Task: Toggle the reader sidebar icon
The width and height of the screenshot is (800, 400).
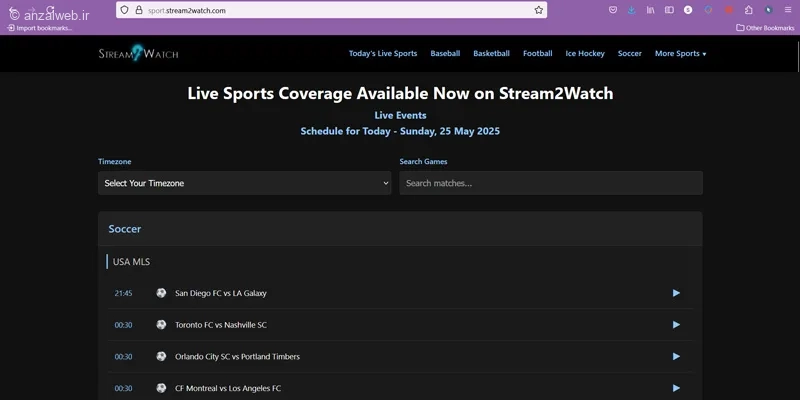Action: click(669, 10)
